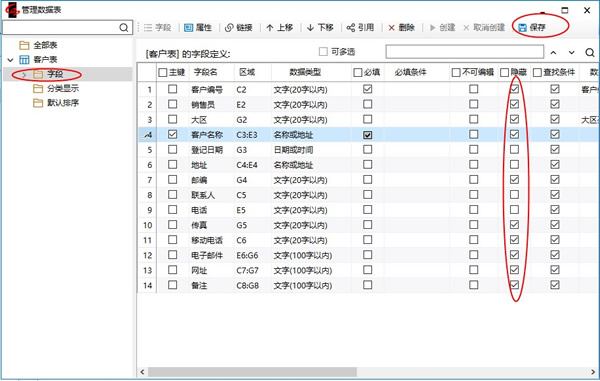This screenshot has height=381, width=600.
Task: Uncheck 查找条件 for 备注 row
Action: (555, 285)
